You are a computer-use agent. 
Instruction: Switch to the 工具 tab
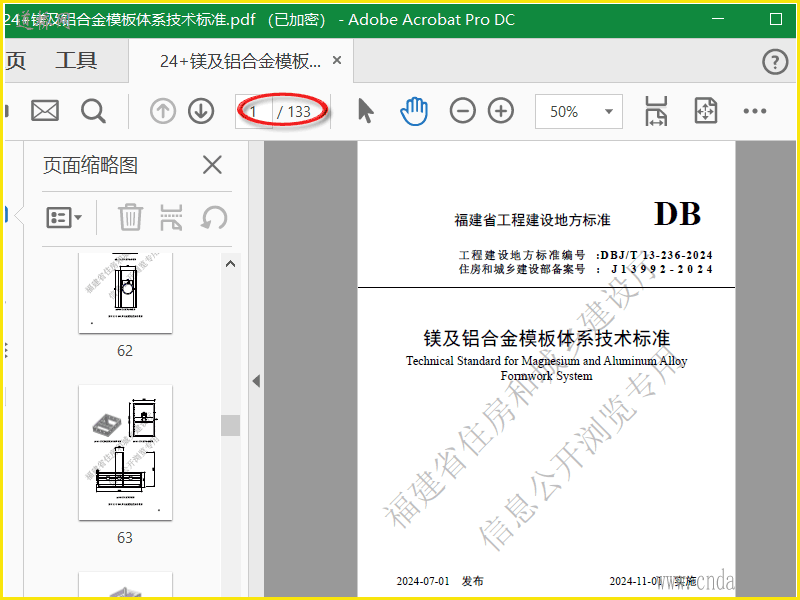click(x=76, y=61)
